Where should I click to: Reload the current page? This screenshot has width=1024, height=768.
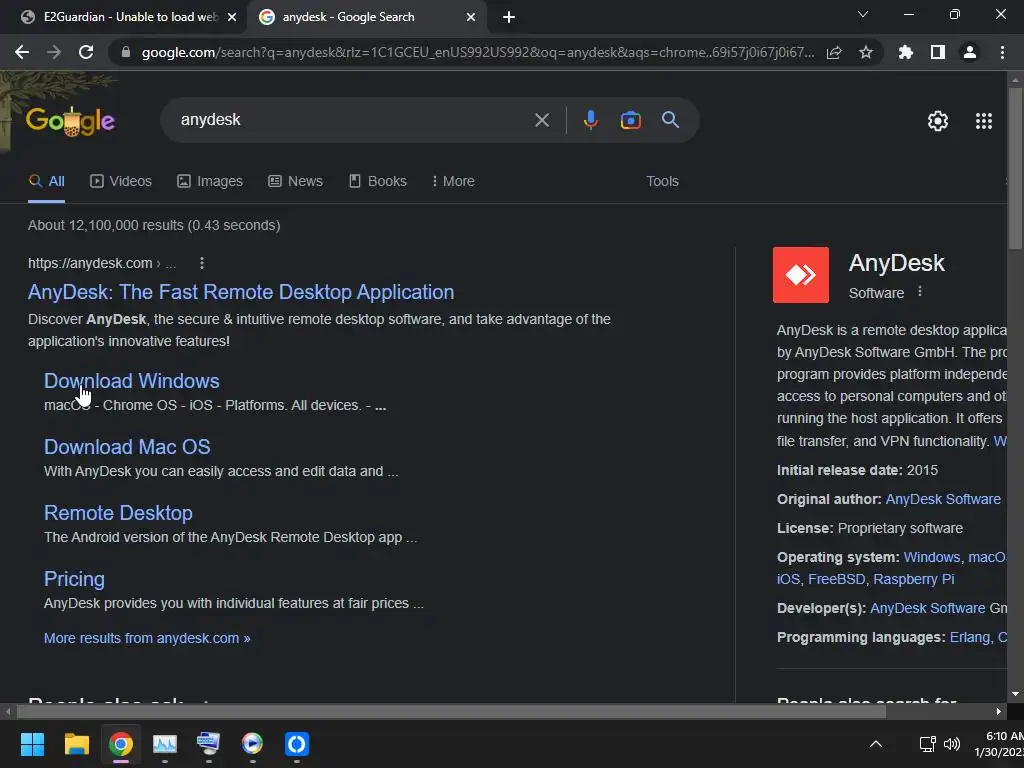tap(86, 52)
